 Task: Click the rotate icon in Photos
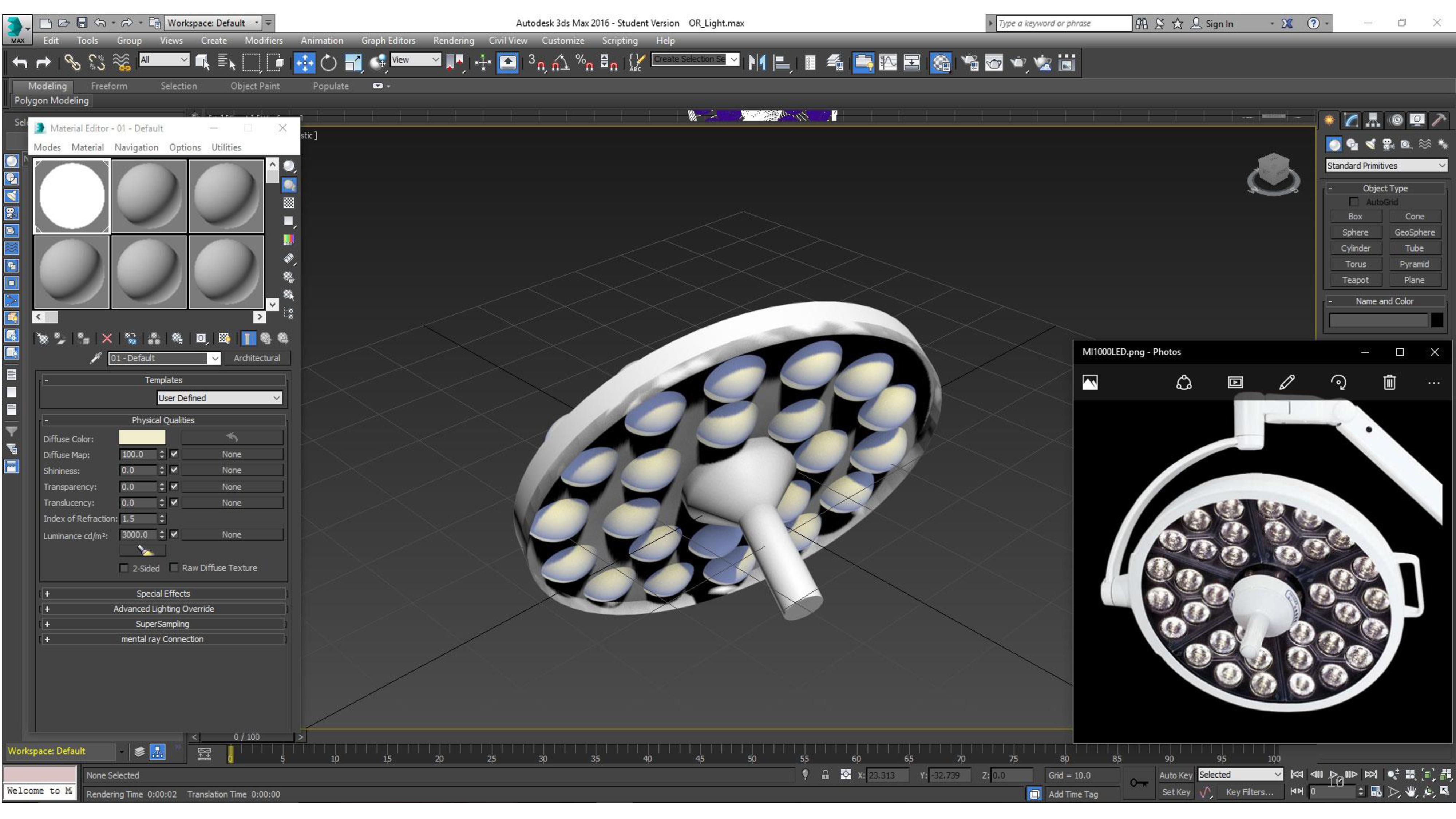coord(1338,383)
